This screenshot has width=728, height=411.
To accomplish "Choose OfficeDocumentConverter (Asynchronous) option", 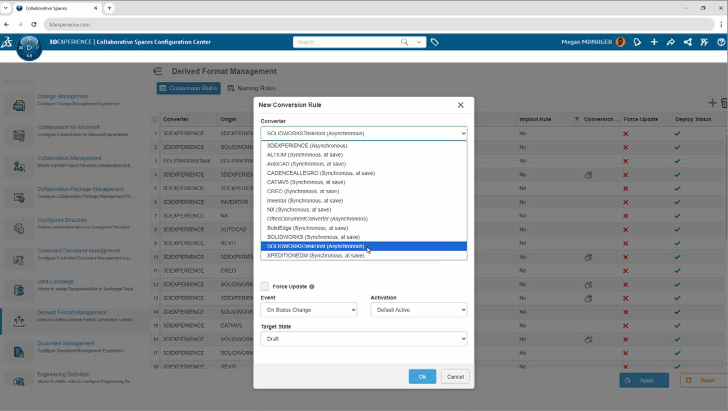I will [x=364, y=219].
